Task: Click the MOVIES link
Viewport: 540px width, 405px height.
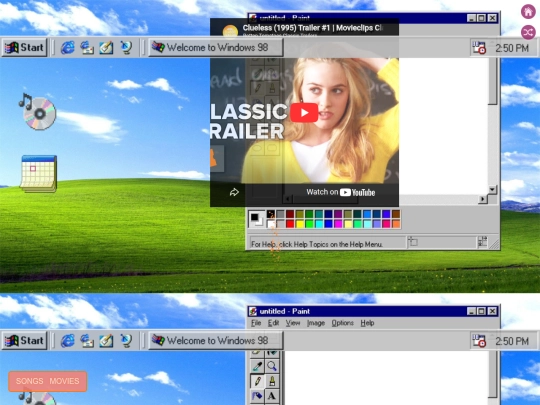Action: (x=64, y=381)
